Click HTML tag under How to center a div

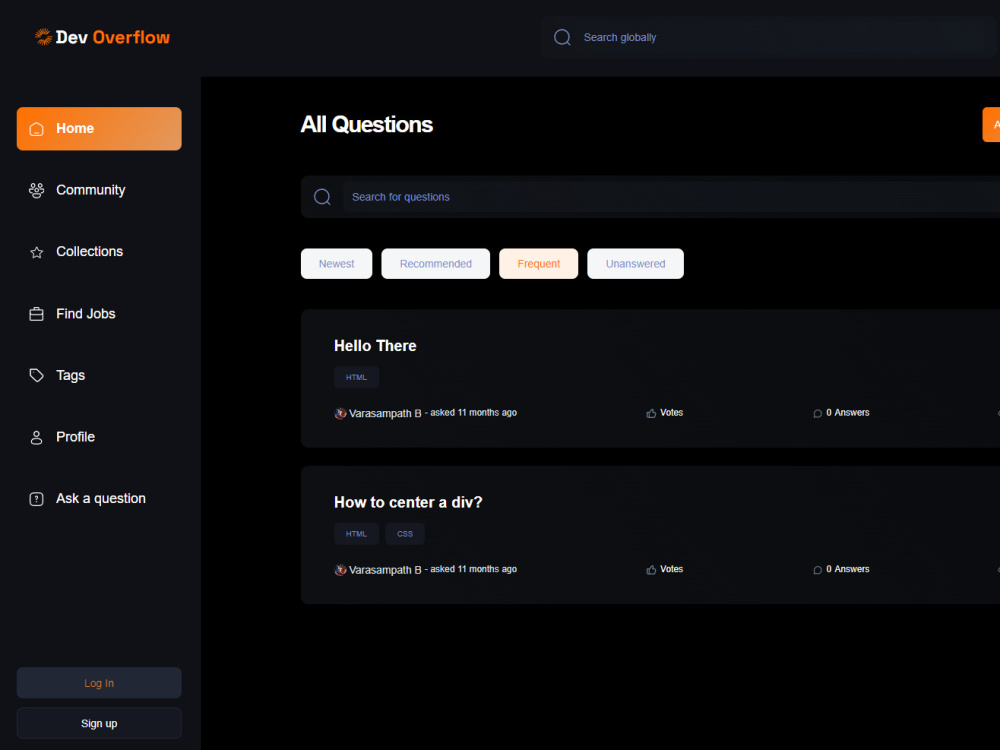pyautogui.click(x=357, y=534)
